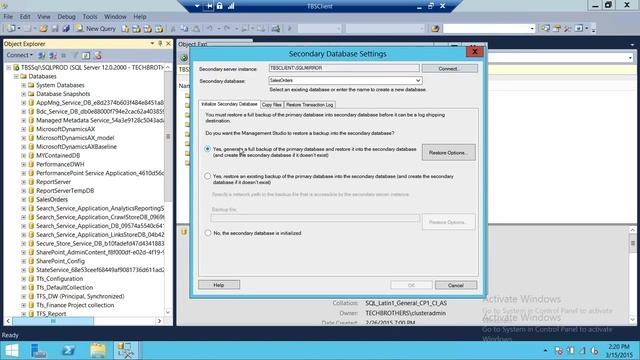Click Cancel in Secondary Database Settings
The height and width of the screenshot is (360, 640).
[456, 285]
